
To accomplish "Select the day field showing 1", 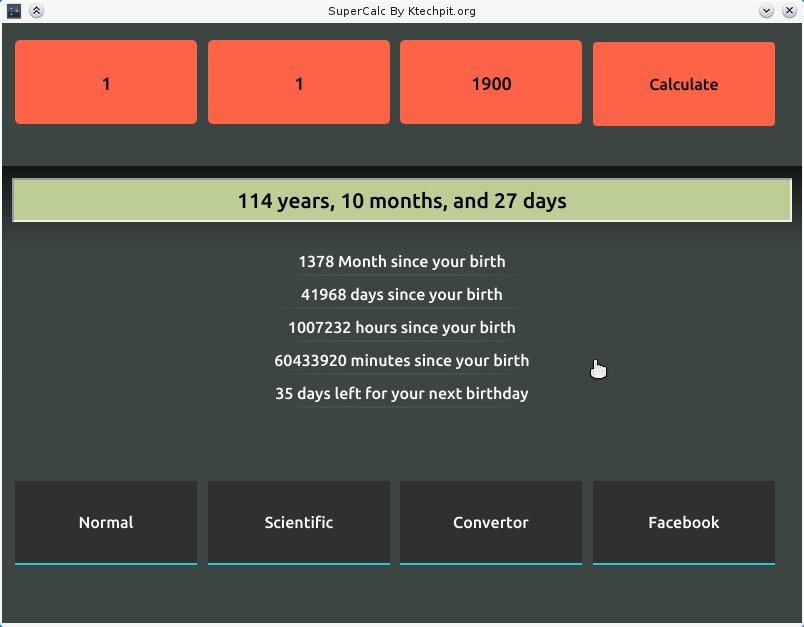I will tap(106, 82).
